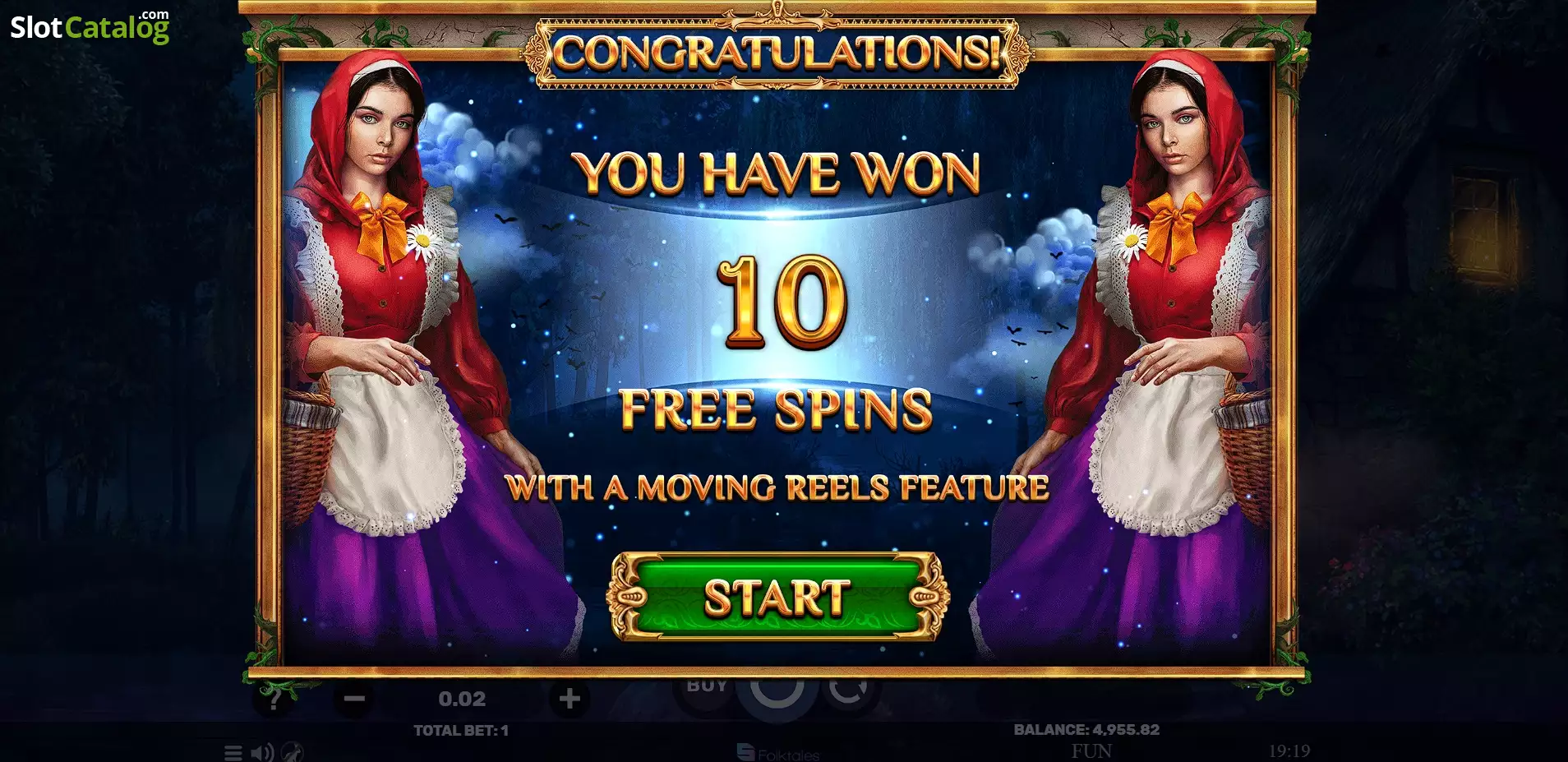The height and width of the screenshot is (762, 1568).
Task: Select the 10 free spins number
Action: [x=782, y=302]
